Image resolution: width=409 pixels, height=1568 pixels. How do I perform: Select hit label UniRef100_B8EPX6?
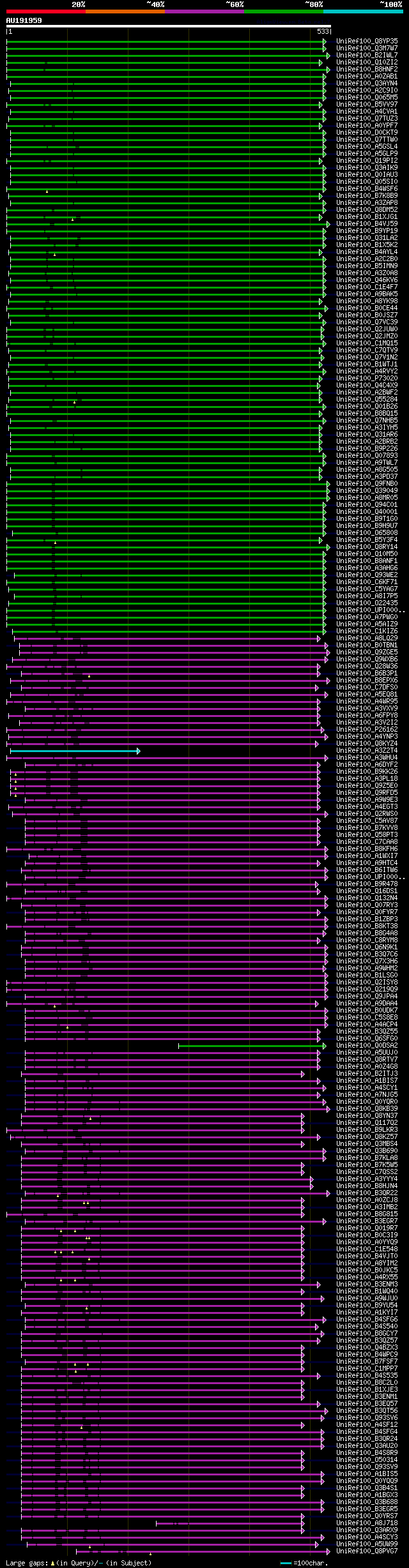[x=367, y=681]
